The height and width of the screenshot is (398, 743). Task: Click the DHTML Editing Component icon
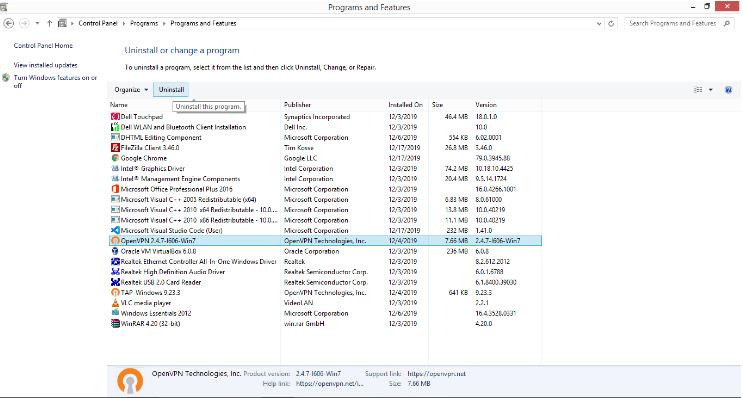(x=115, y=137)
